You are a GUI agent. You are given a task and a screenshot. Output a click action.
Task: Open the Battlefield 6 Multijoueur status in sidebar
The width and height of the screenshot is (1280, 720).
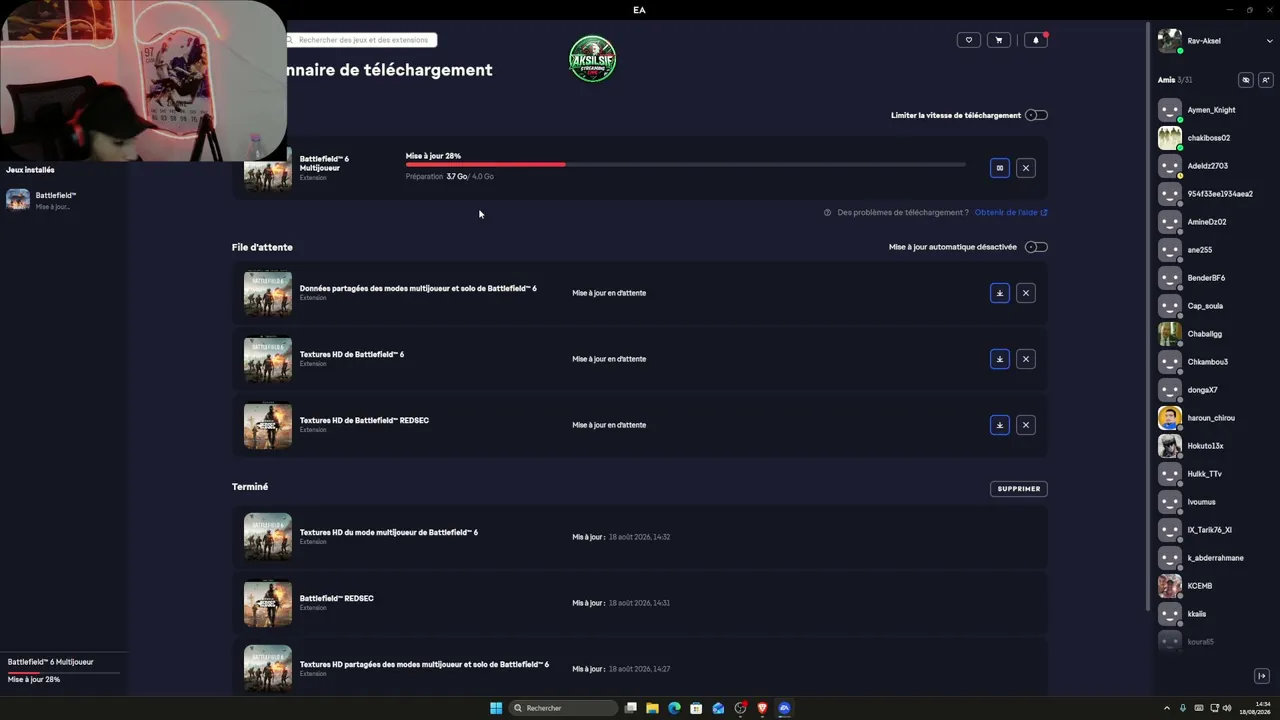click(62, 670)
